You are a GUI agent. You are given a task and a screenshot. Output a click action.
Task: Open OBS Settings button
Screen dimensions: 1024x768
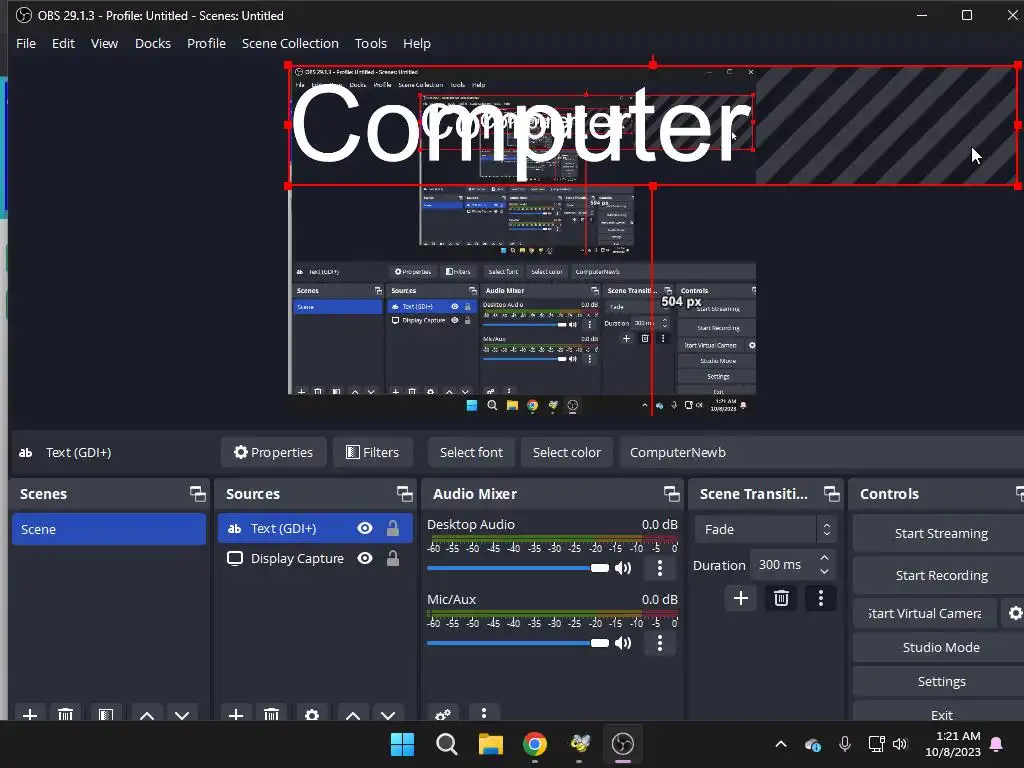(x=941, y=681)
